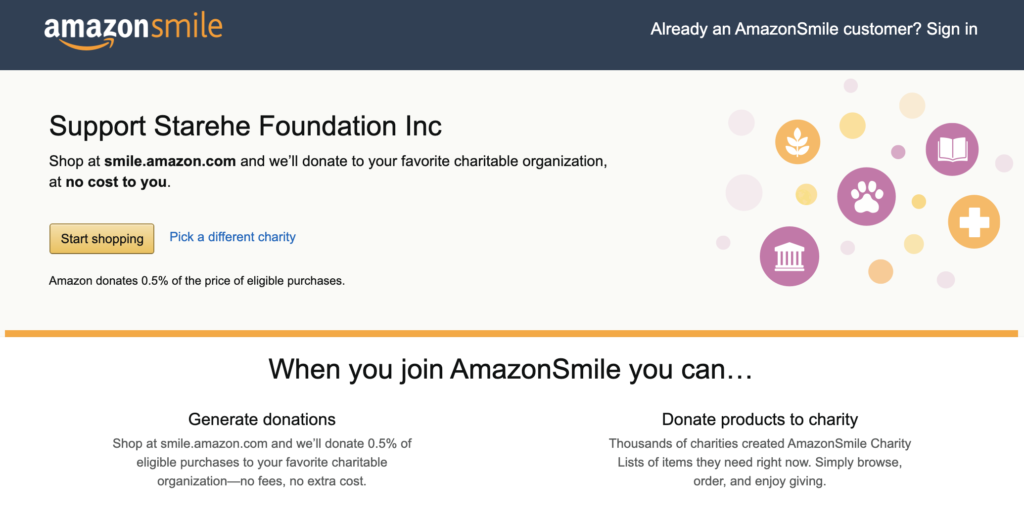Select the Donate products to charity heading
The image size is (1024, 517).
point(760,419)
